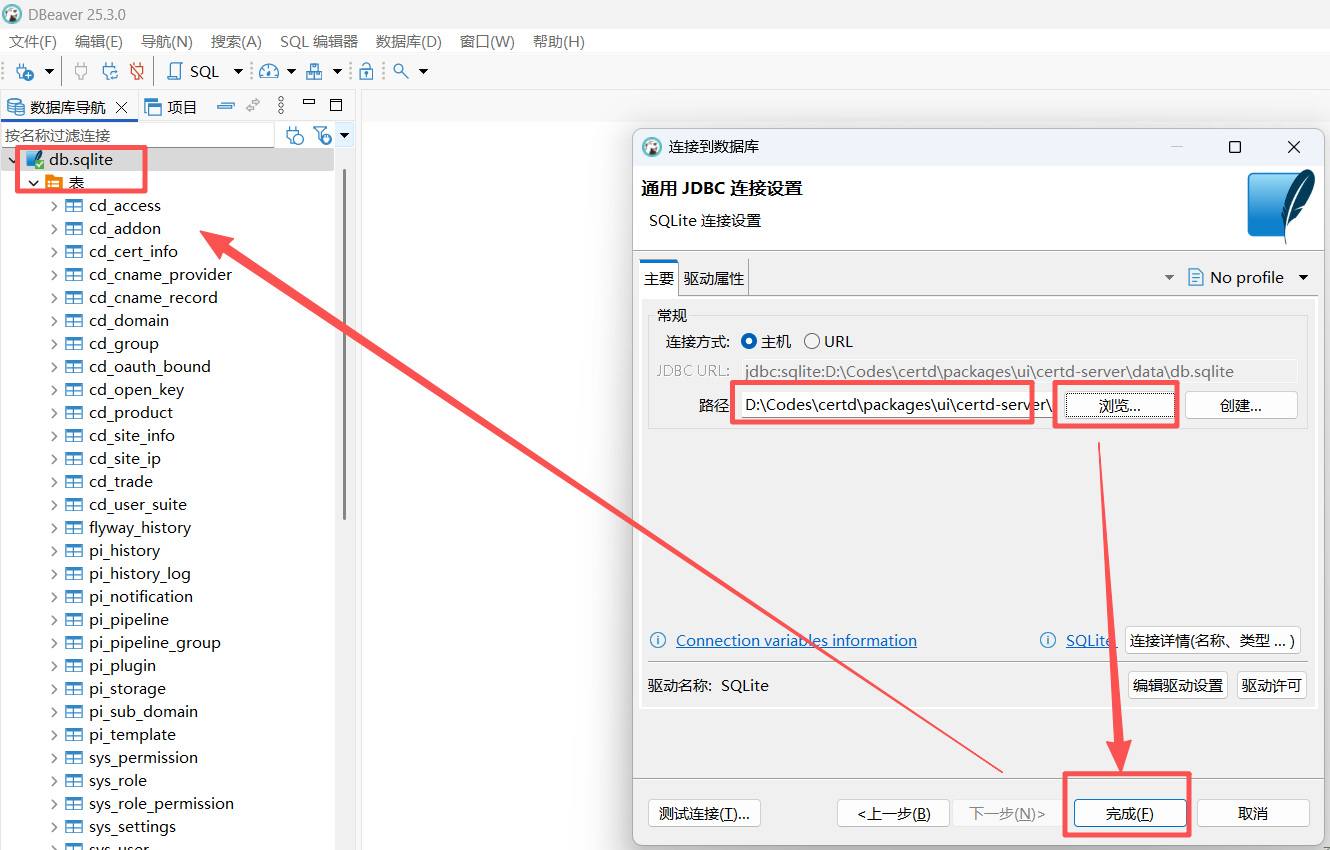The image size is (1330, 850).
Task: Click the red disconnect plug icon
Action: [x=137, y=72]
